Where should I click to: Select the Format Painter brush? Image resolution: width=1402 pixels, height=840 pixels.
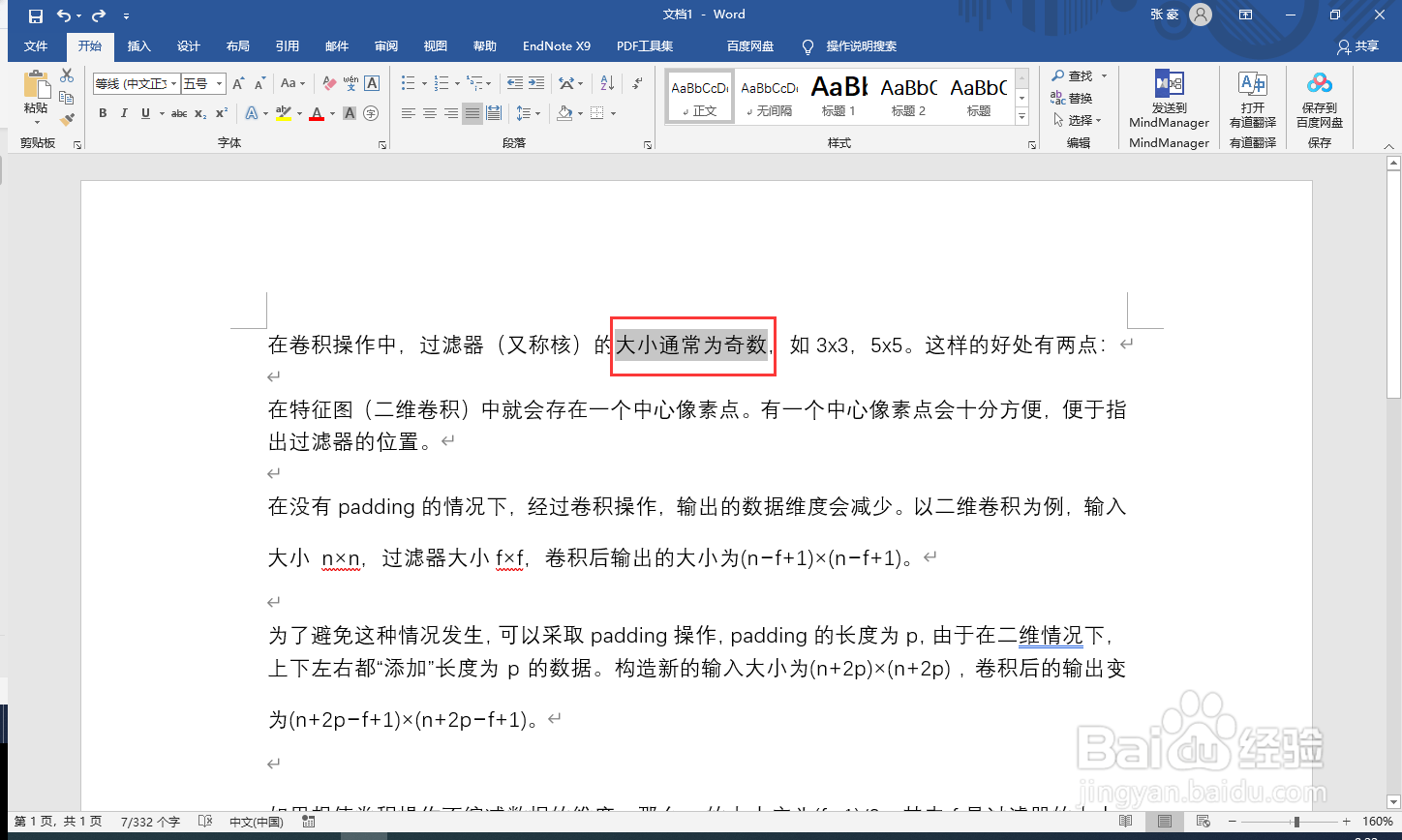tap(67, 120)
